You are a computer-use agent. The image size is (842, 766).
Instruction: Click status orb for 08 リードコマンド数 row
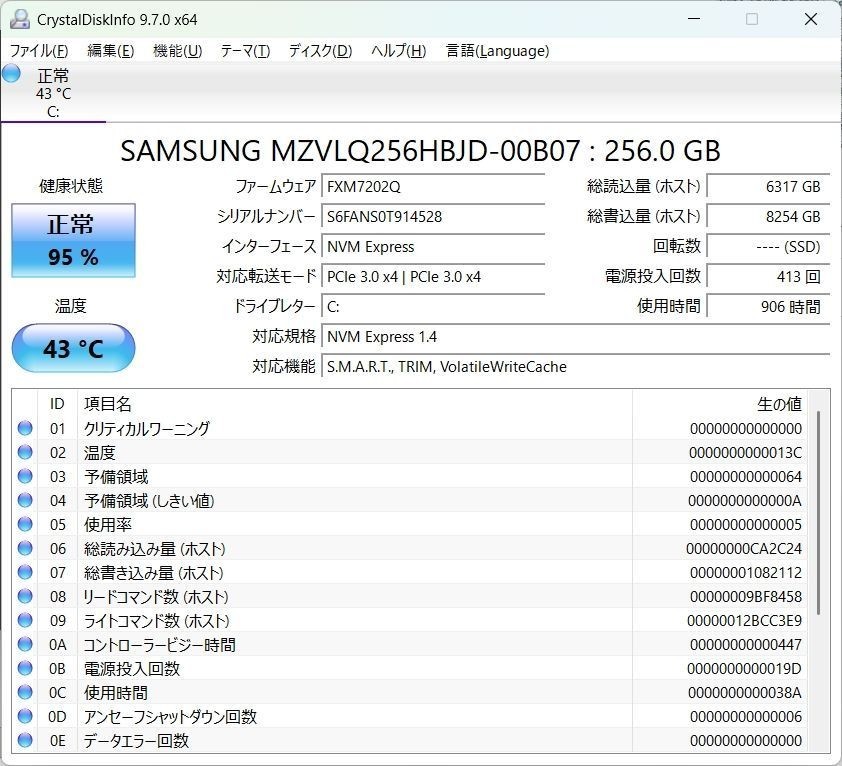[25, 596]
